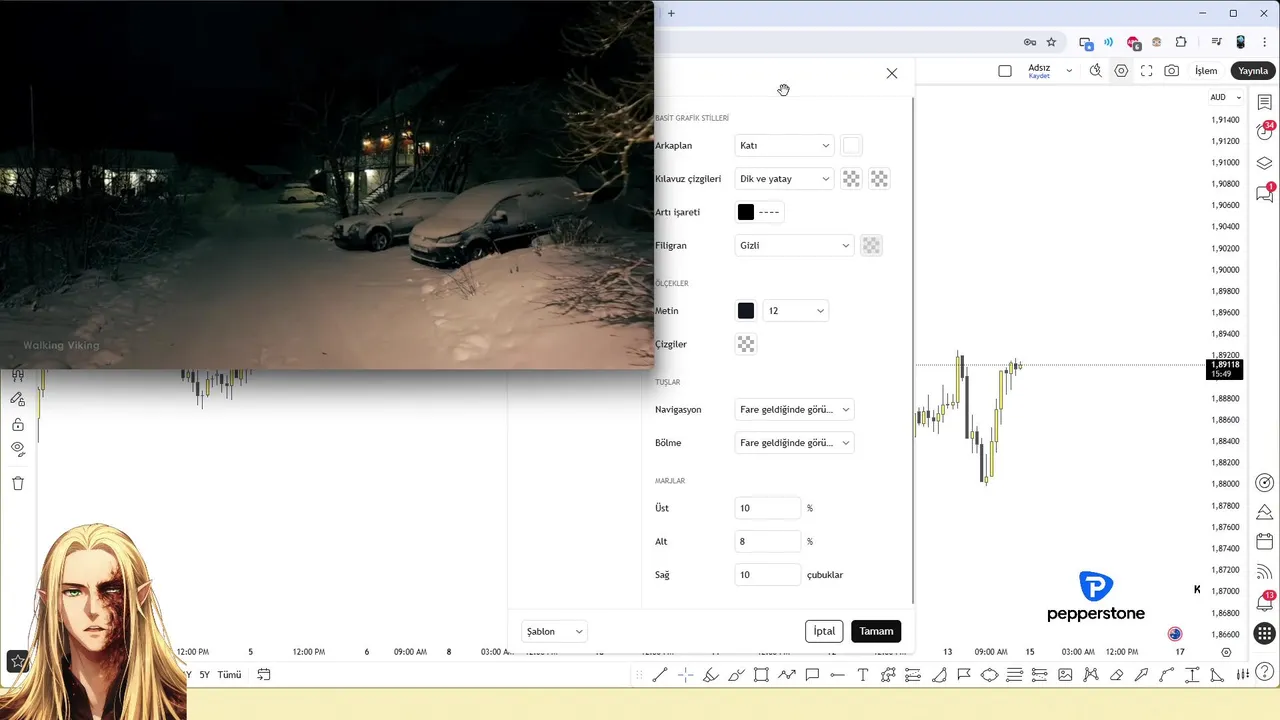Screen dimensions: 1280x720
Task: Open the Bölme visibility dropdown
Action: coord(794,443)
